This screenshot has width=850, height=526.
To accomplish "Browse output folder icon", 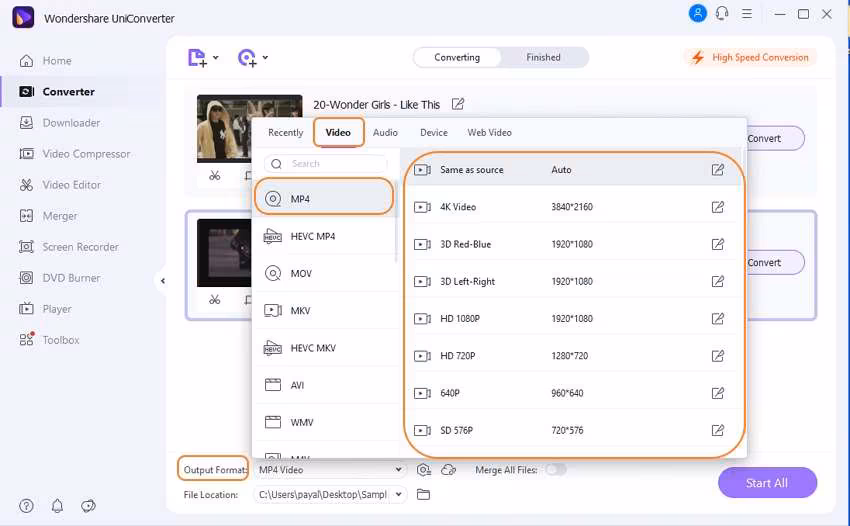I will click(x=423, y=495).
